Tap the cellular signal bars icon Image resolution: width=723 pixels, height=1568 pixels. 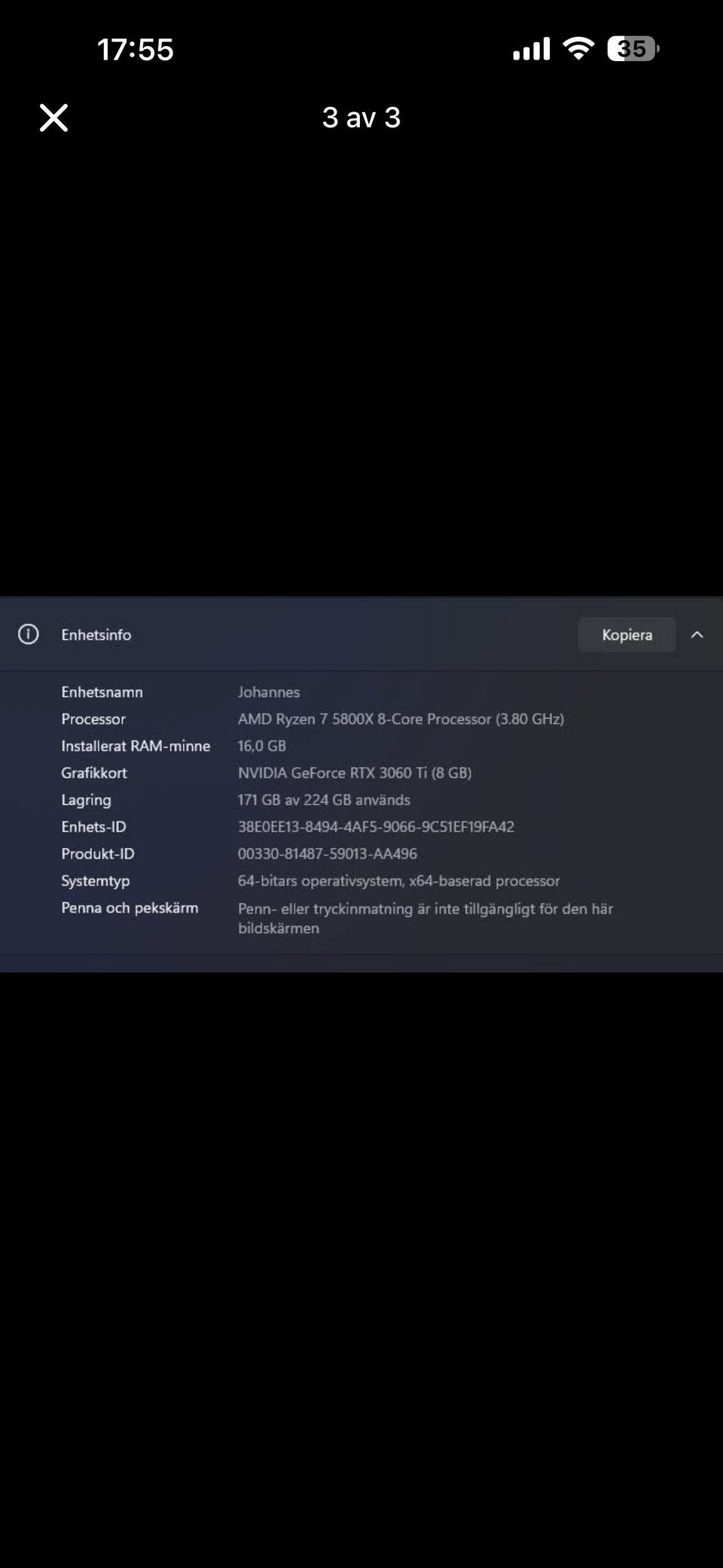(531, 49)
